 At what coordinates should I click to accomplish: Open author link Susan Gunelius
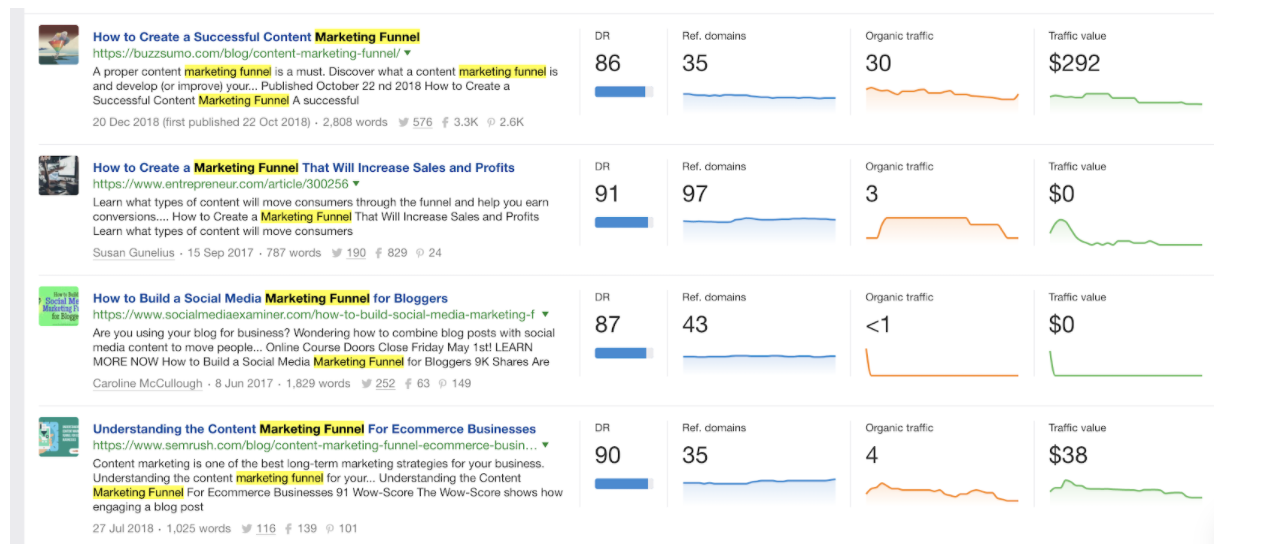coord(134,254)
